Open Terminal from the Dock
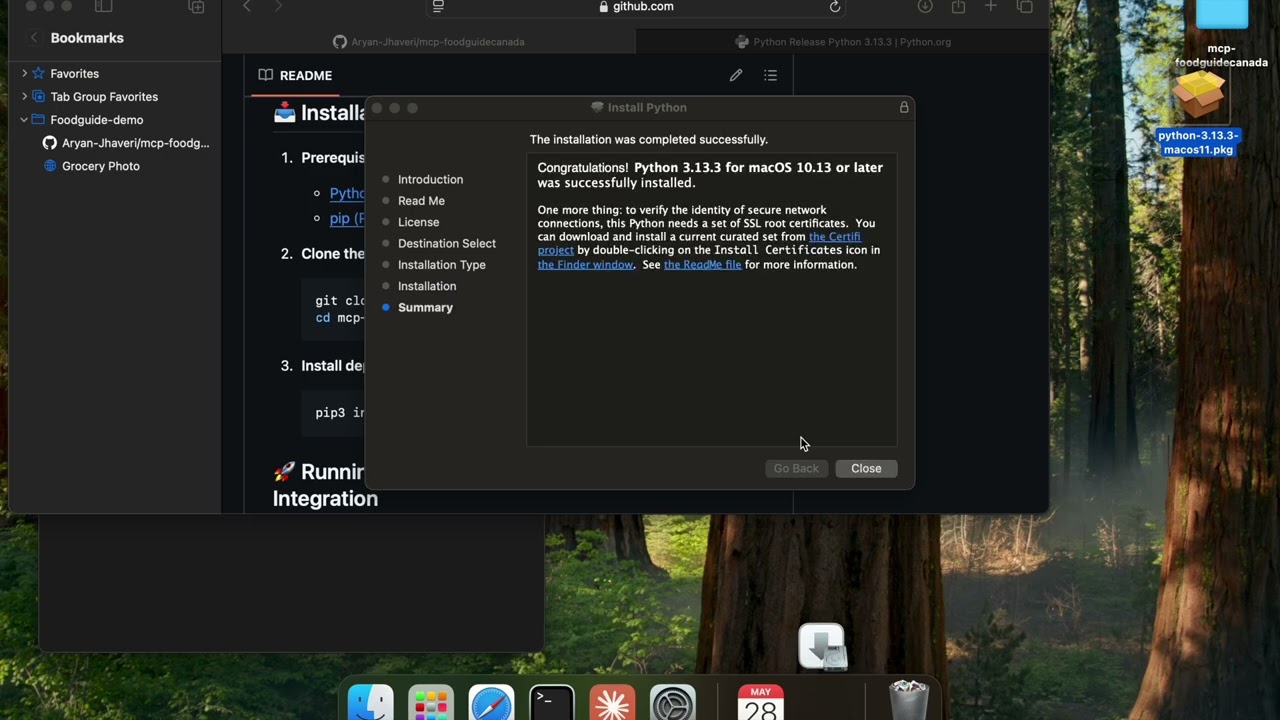Viewport: 1280px width, 720px height. click(x=552, y=703)
